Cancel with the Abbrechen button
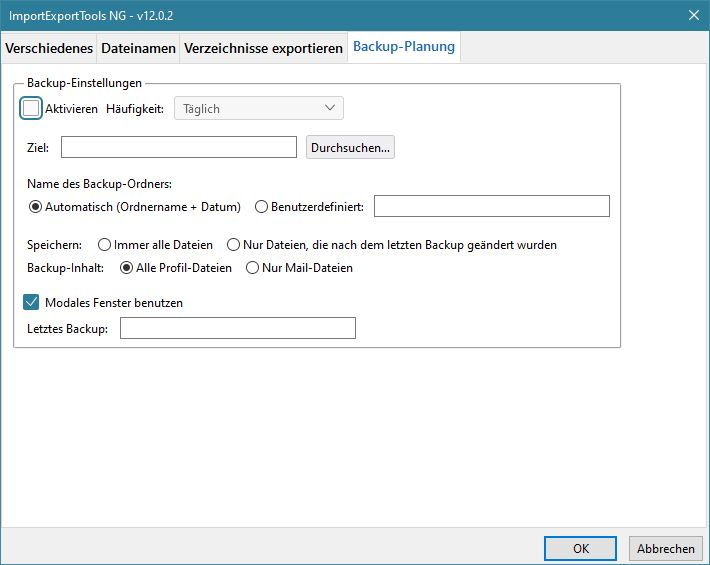The width and height of the screenshot is (710, 565). coord(665,548)
